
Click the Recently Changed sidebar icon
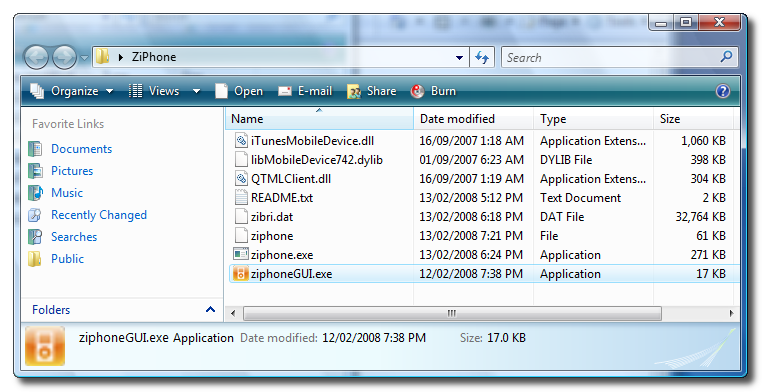pyautogui.click(x=35, y=215)
